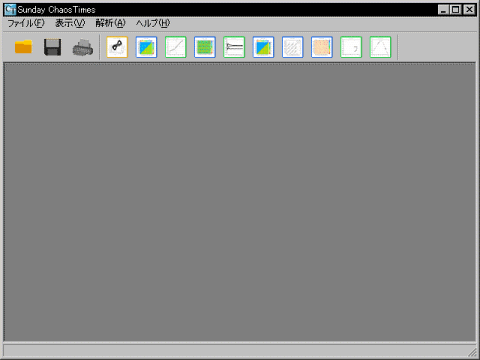Viewport: 480px width, 360px height.
Task: Open the 表示(V) menu
Action: tap(70, 23)
